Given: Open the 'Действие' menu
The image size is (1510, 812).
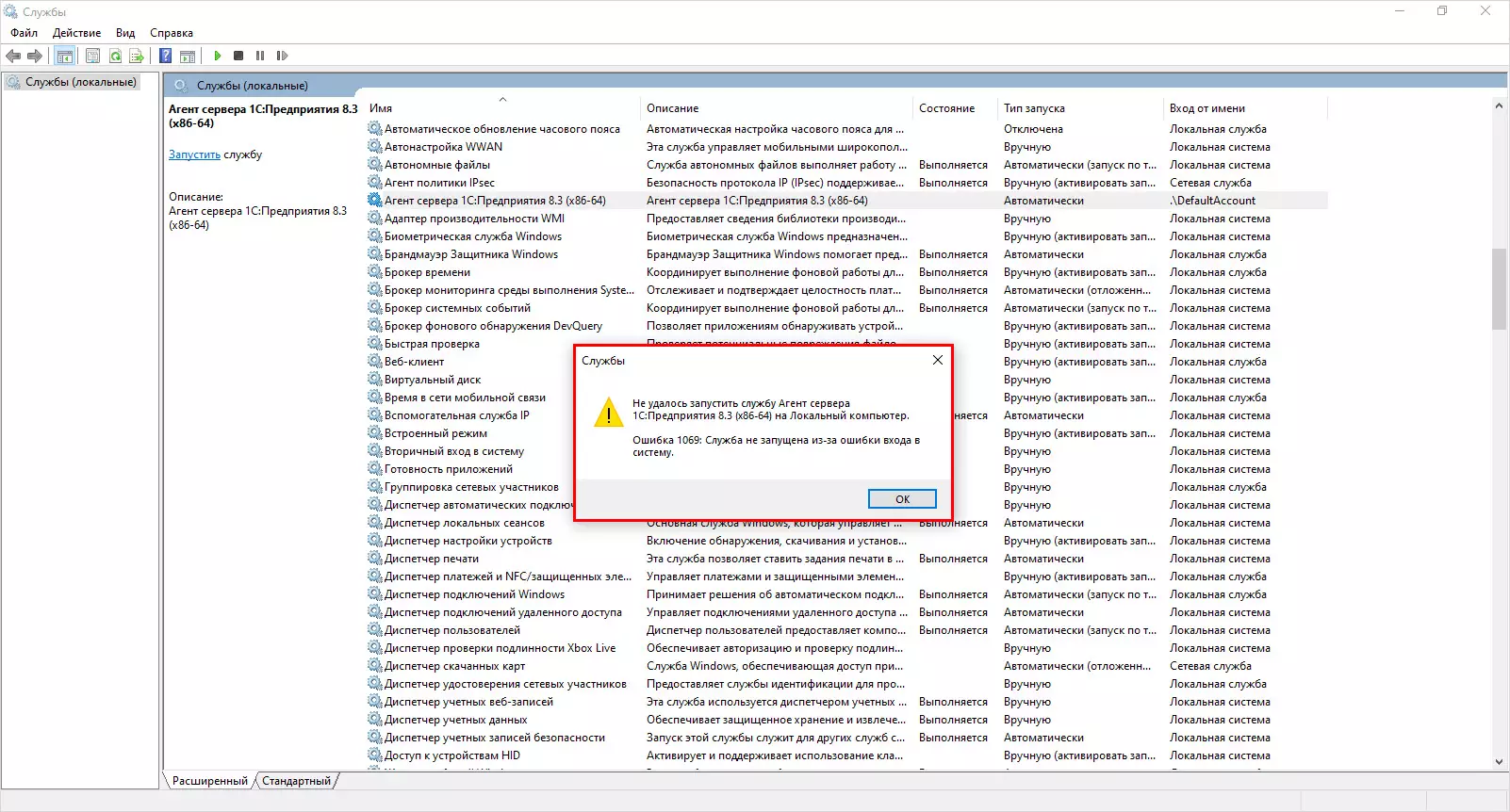Looking at the screenshot, I should 76,33.
